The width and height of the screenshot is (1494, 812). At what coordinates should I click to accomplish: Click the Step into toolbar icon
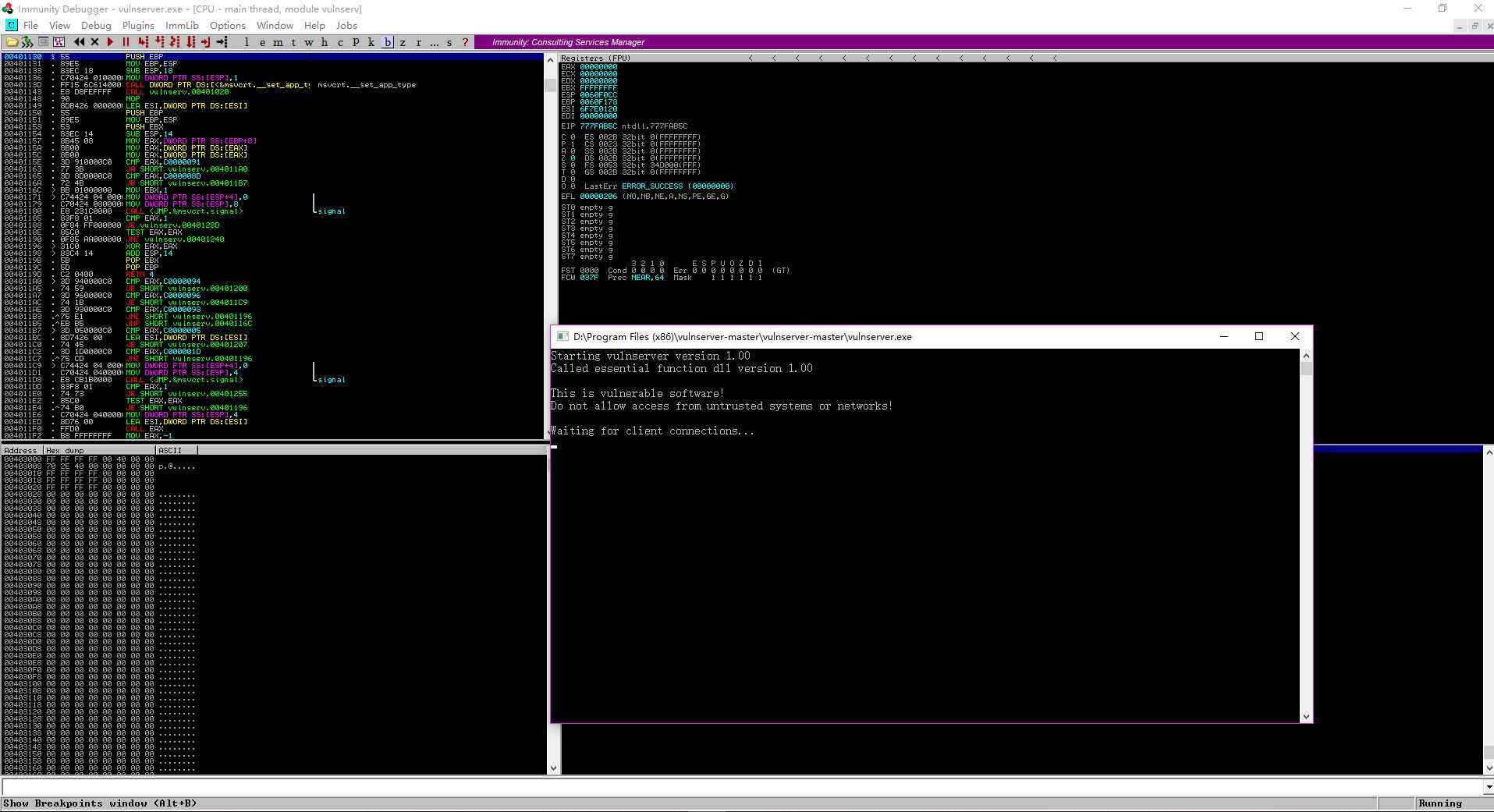pos(143,42)
